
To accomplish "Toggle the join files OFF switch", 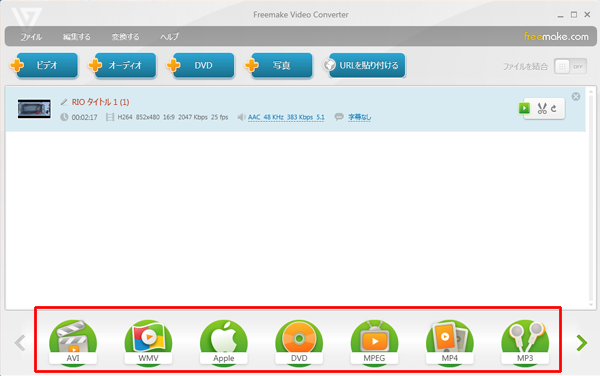I will (x=570, y=67).
